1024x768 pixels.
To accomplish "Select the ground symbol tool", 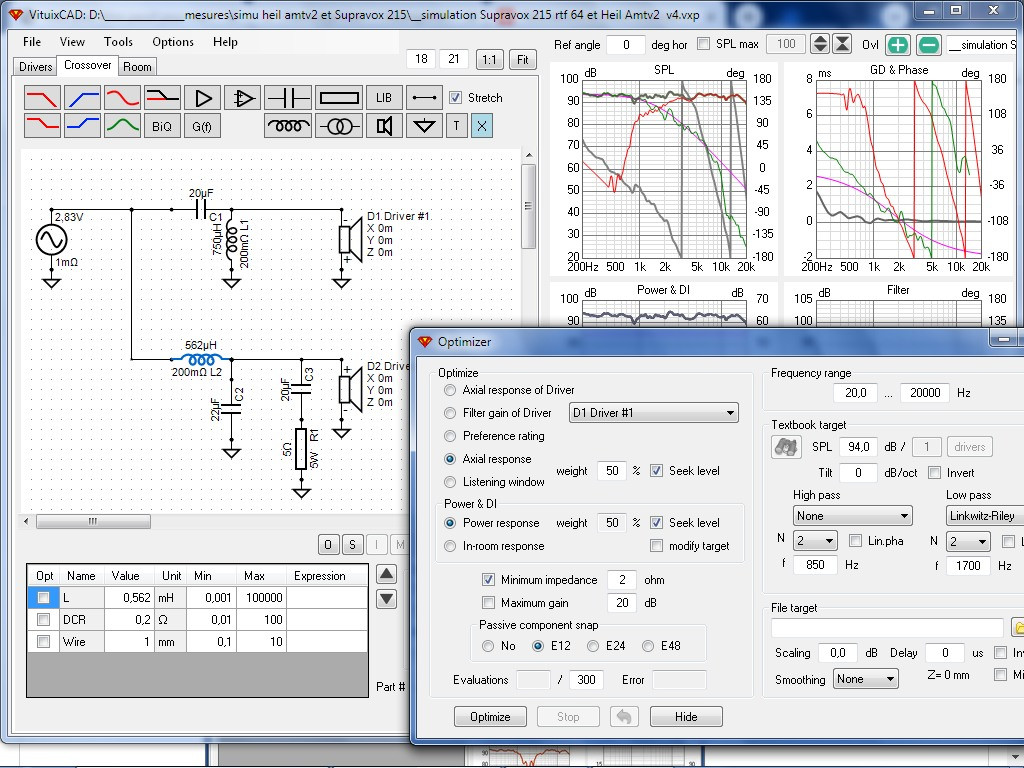I will tap(425, 126).
